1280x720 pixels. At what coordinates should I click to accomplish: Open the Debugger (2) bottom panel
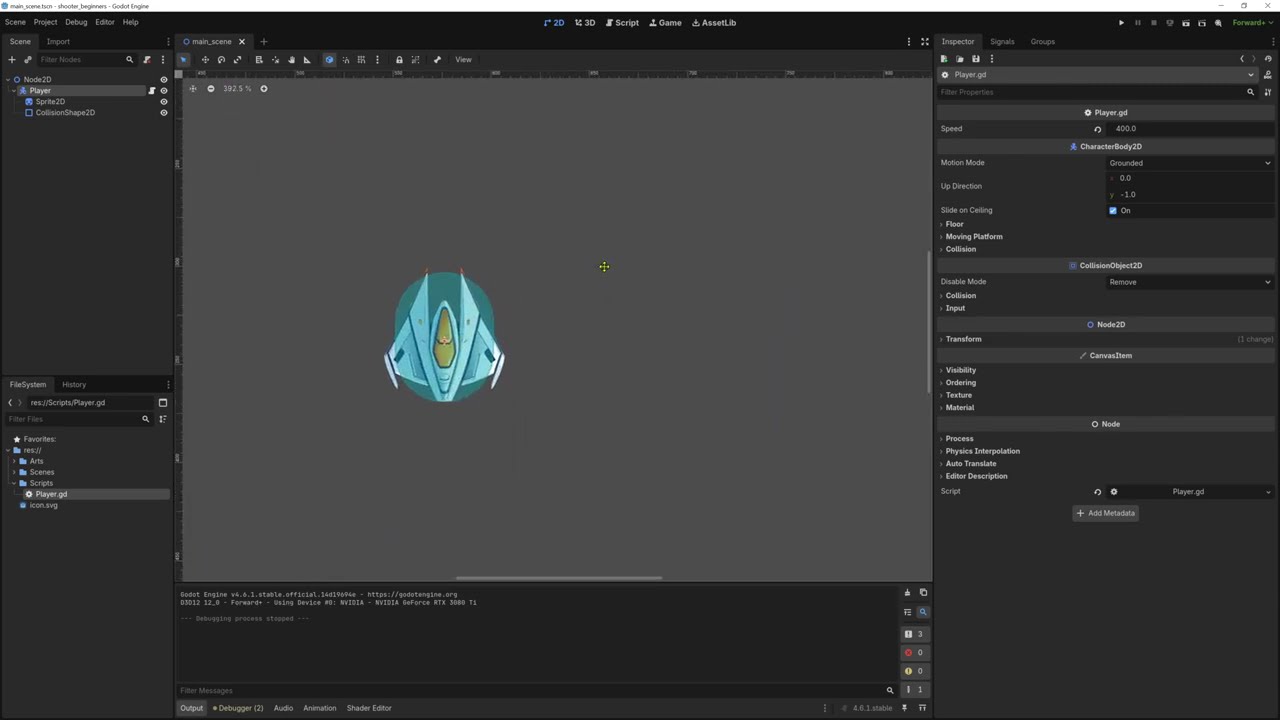240,708
